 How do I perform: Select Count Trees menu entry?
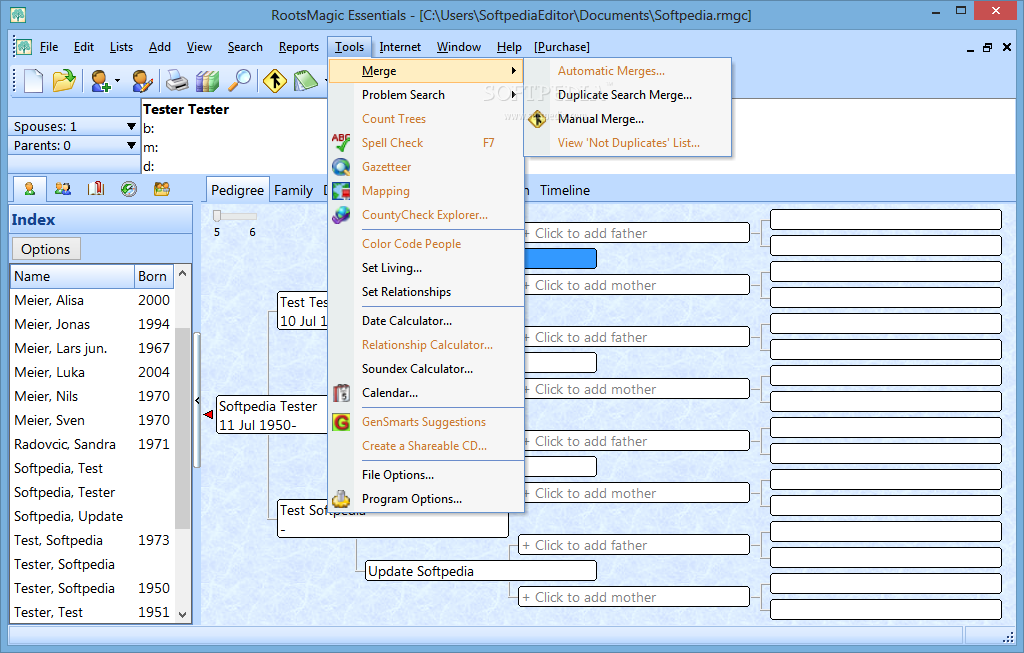point(394,119)
